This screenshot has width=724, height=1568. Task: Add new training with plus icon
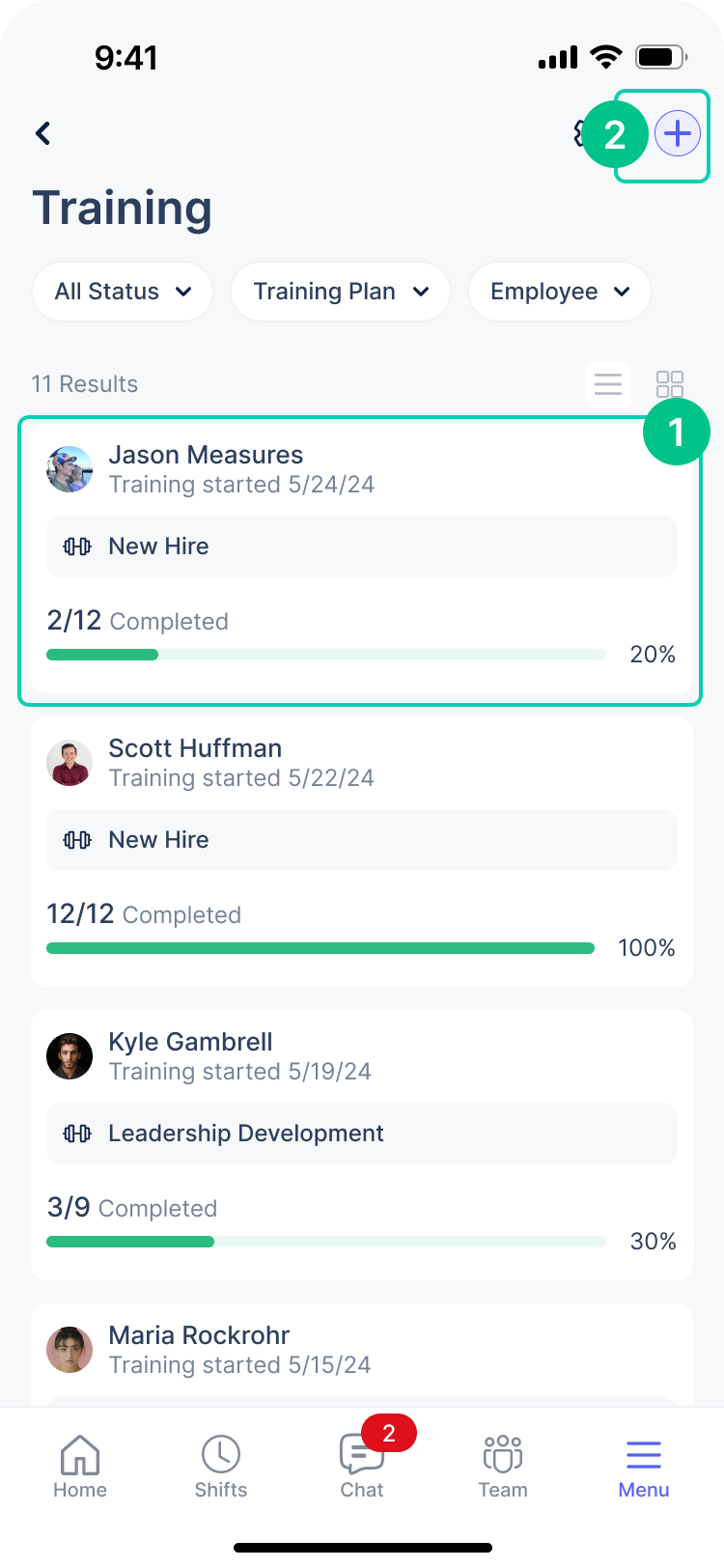[x=678, y=133]
